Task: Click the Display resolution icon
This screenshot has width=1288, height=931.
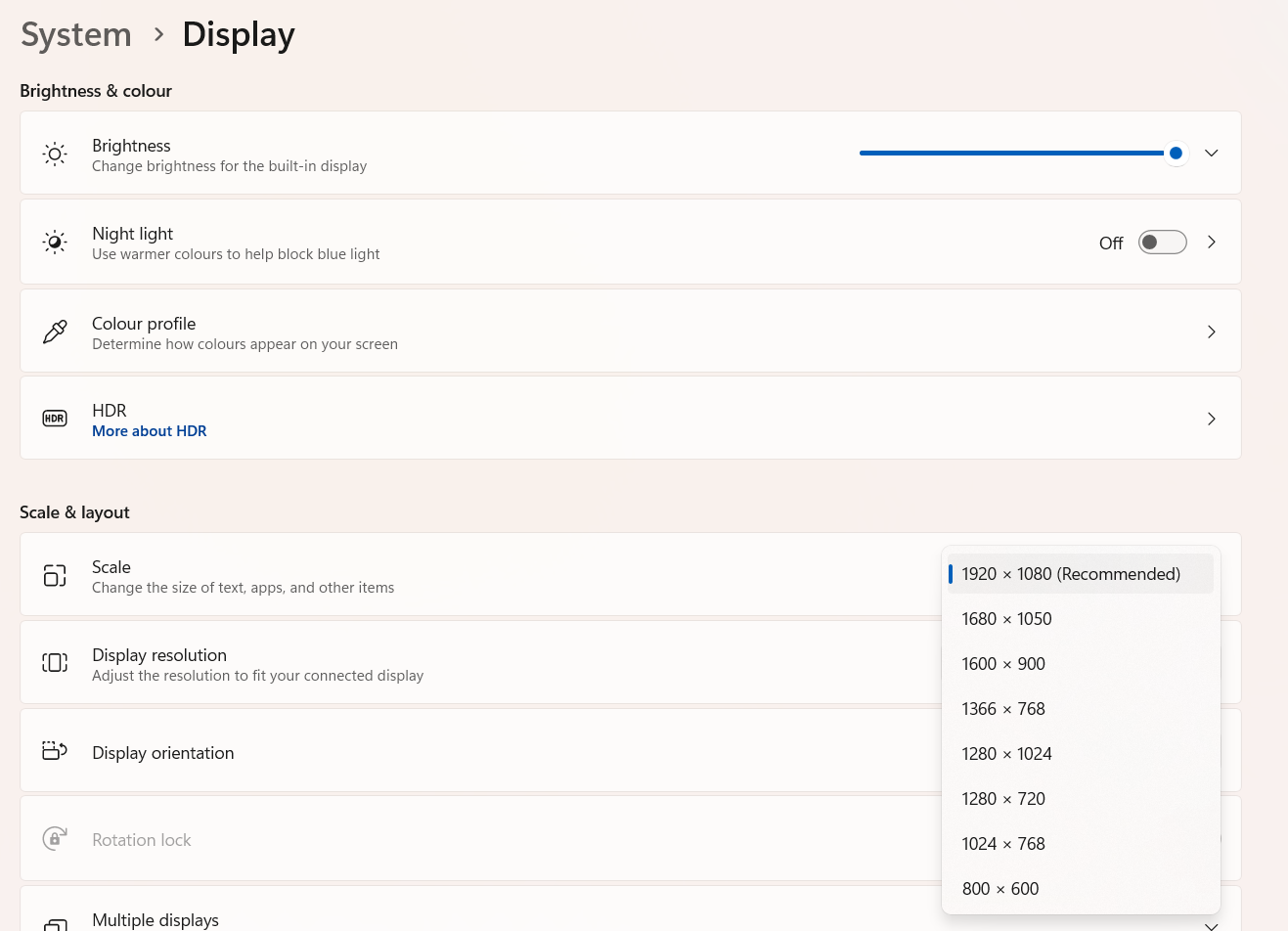Action: [x=55, y=663]
